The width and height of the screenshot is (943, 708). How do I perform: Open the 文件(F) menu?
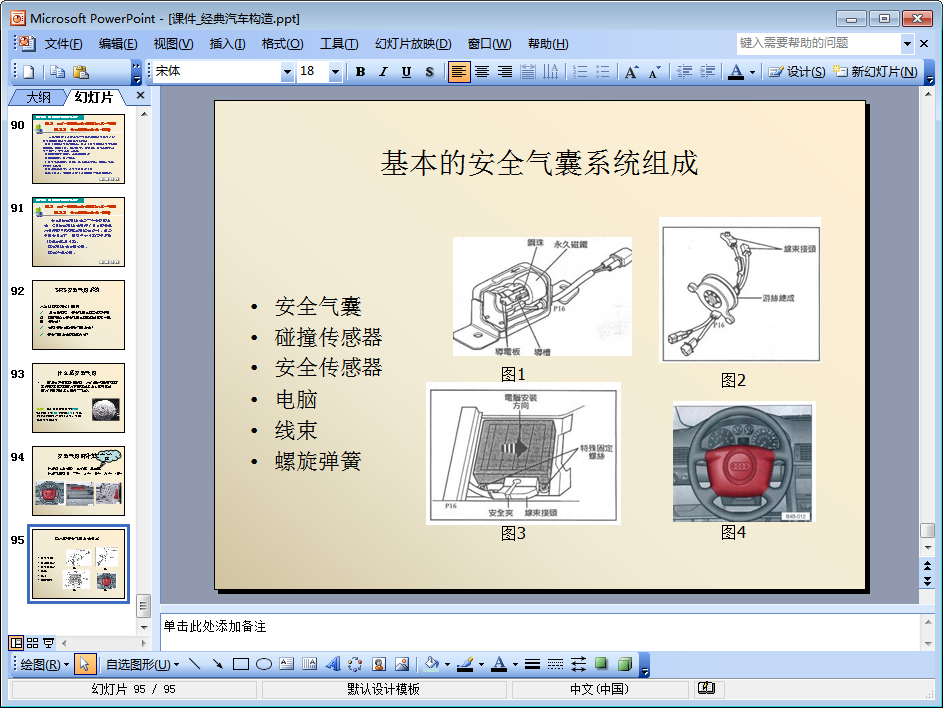[63, 44]
